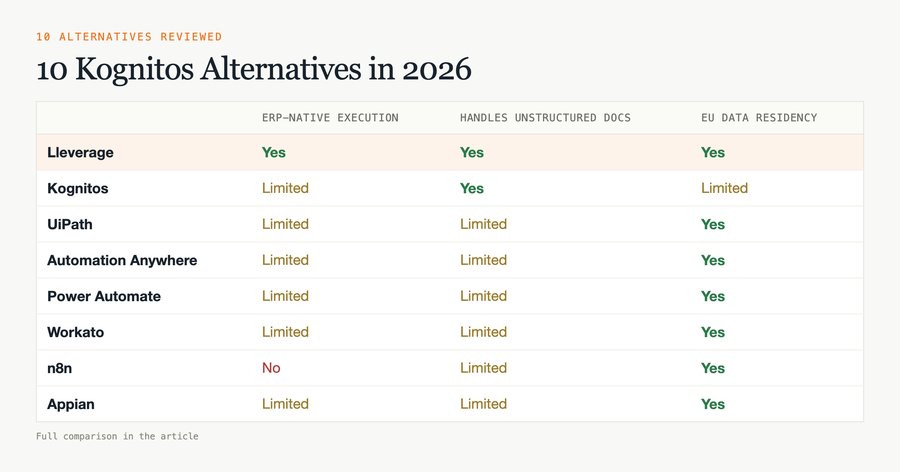Click Kognitos EU Data Residency Limited value
The height and width of the screenshot is (472, 900).
(724, 188)
